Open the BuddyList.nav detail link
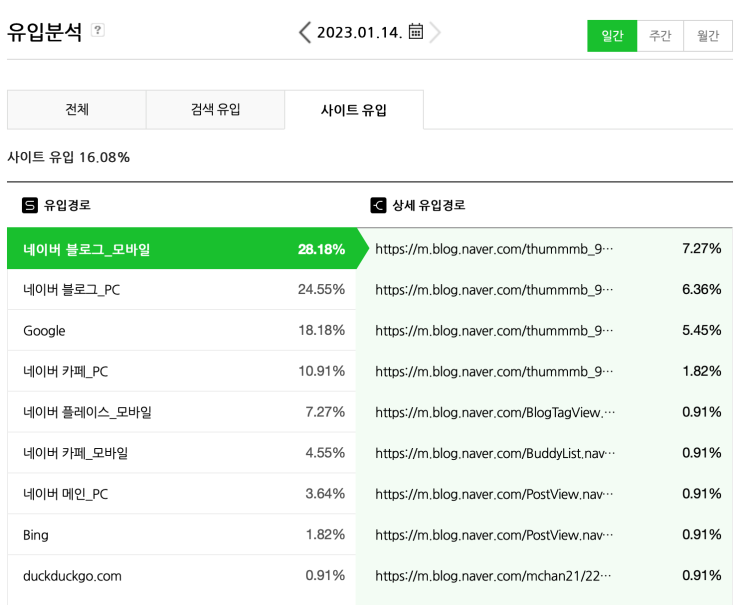 (495, 453)
